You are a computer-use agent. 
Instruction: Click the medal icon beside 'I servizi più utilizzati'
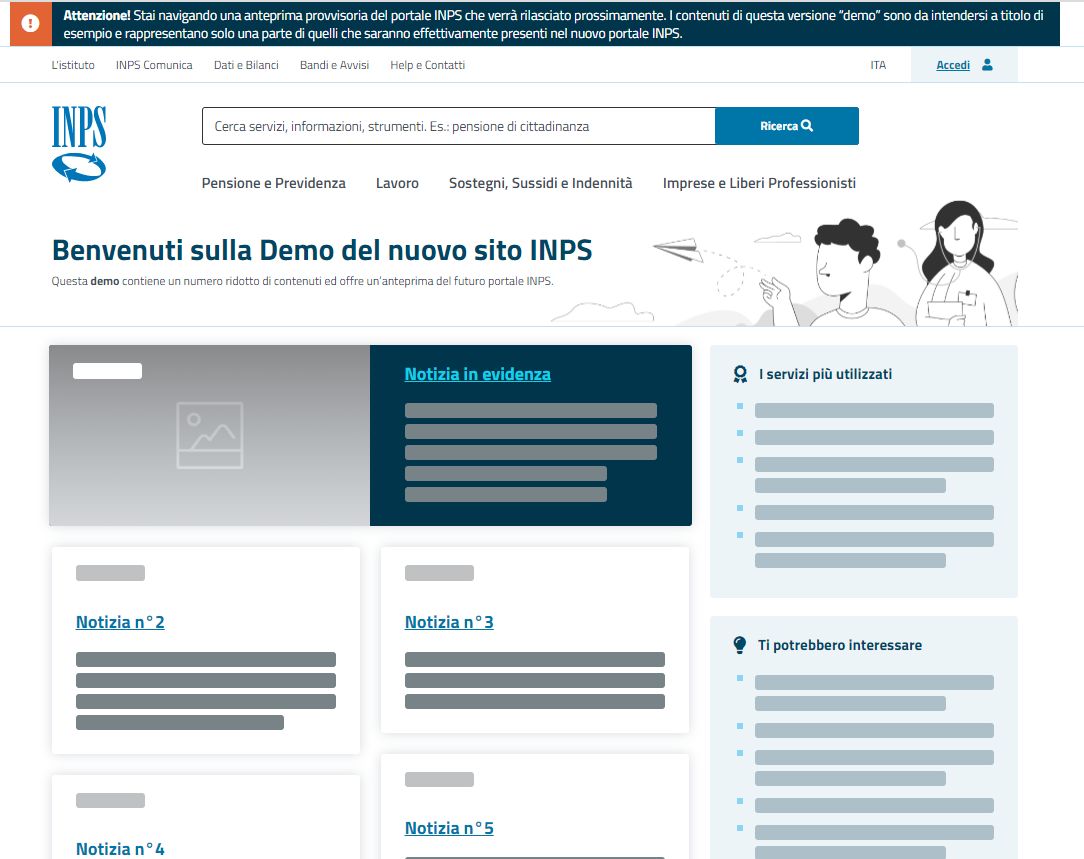click(740, 373)
